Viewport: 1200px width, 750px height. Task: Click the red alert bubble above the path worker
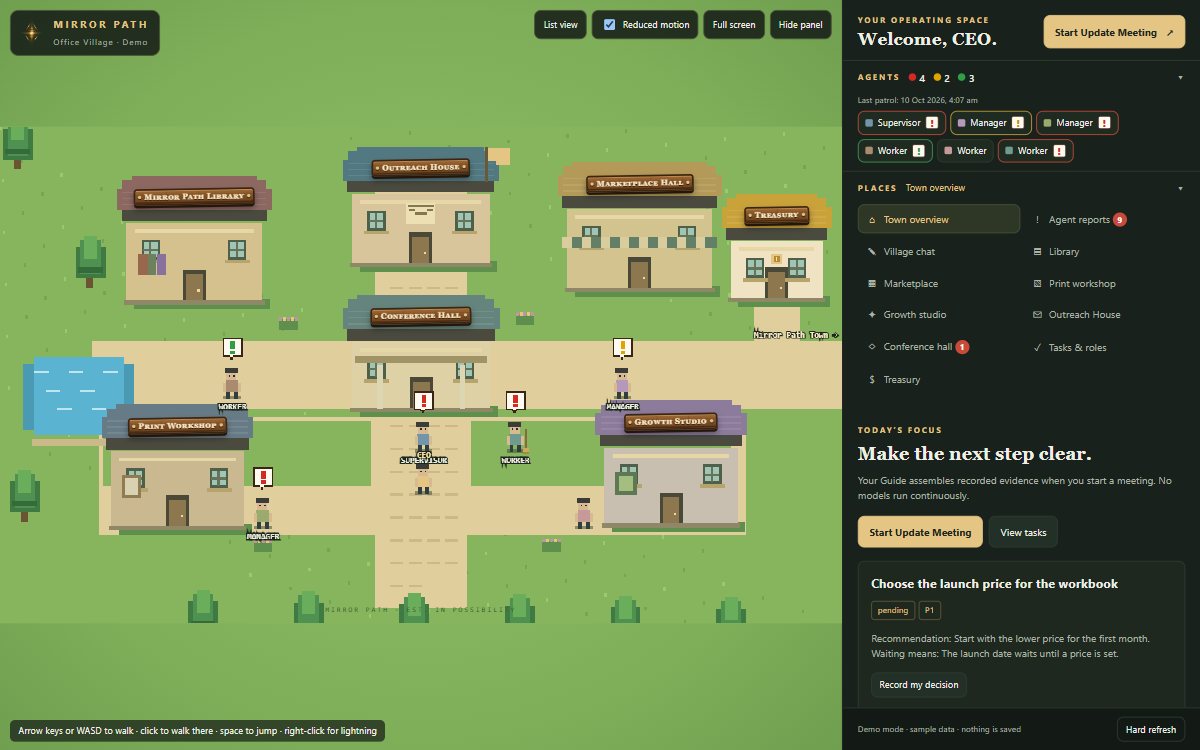[515, 401]
